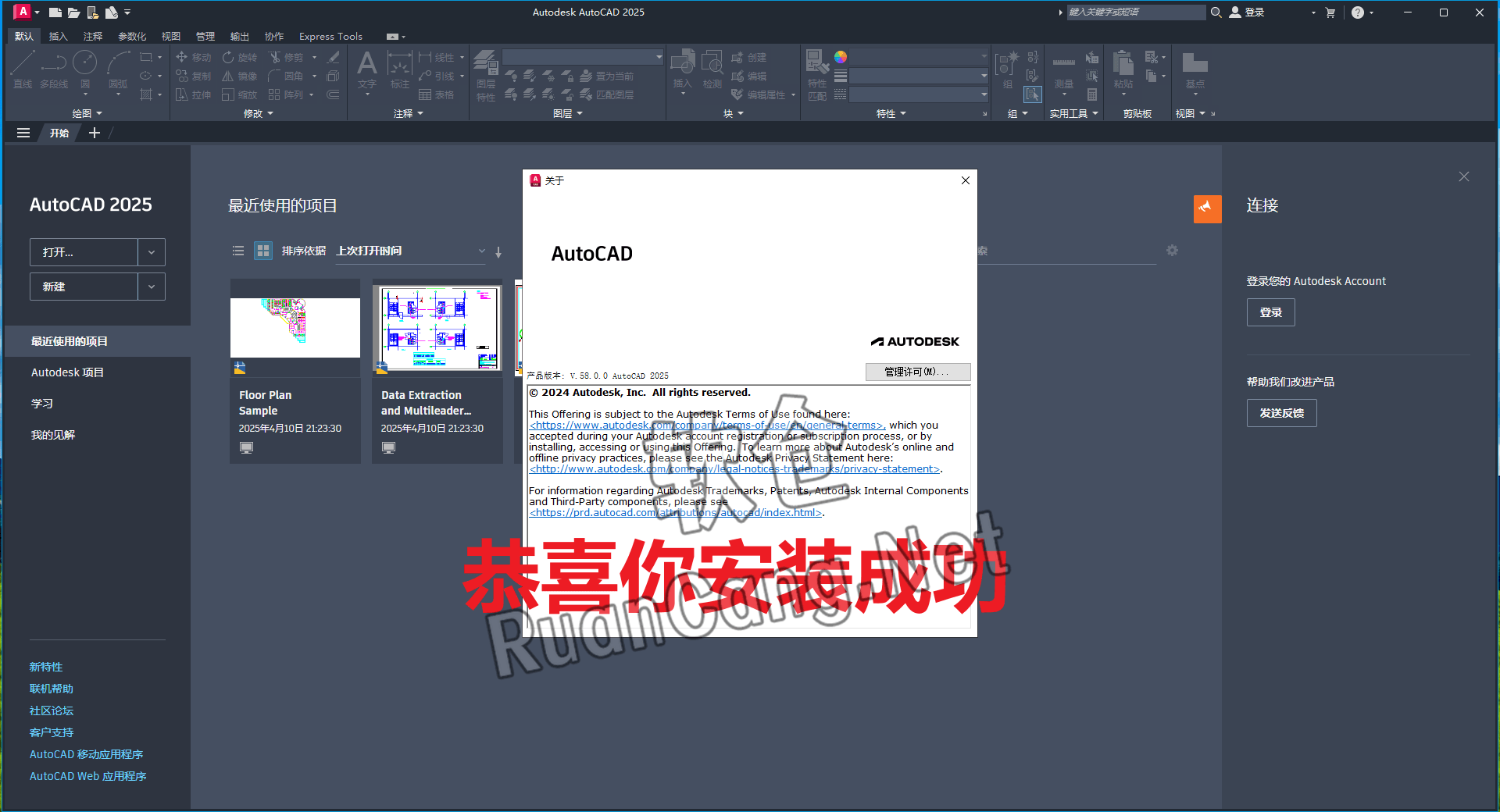Click the help question mark icon
Screen dimensions: 1500x812
click(1358, 12)
